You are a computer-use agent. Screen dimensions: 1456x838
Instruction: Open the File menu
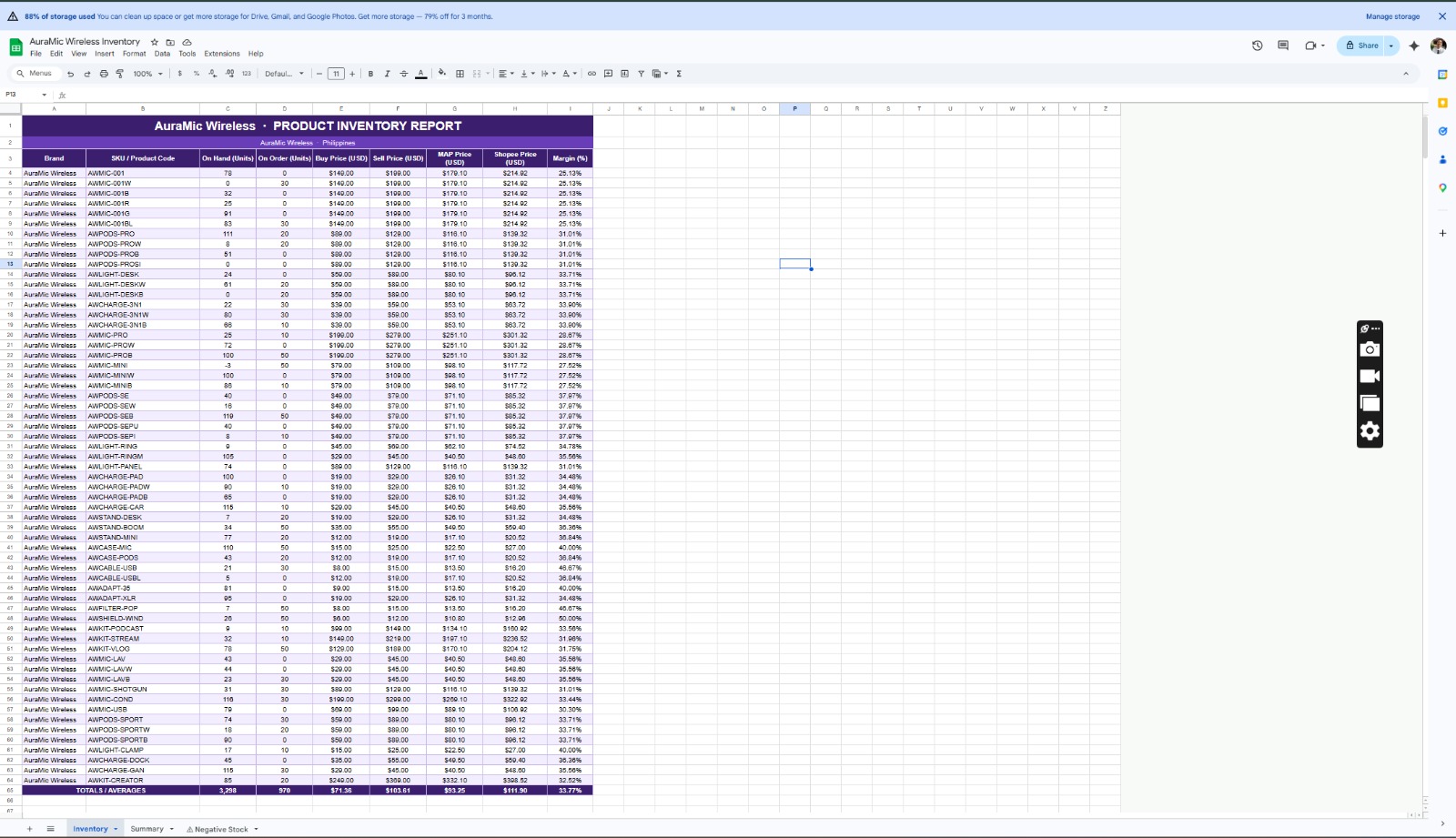pos(35,54)
